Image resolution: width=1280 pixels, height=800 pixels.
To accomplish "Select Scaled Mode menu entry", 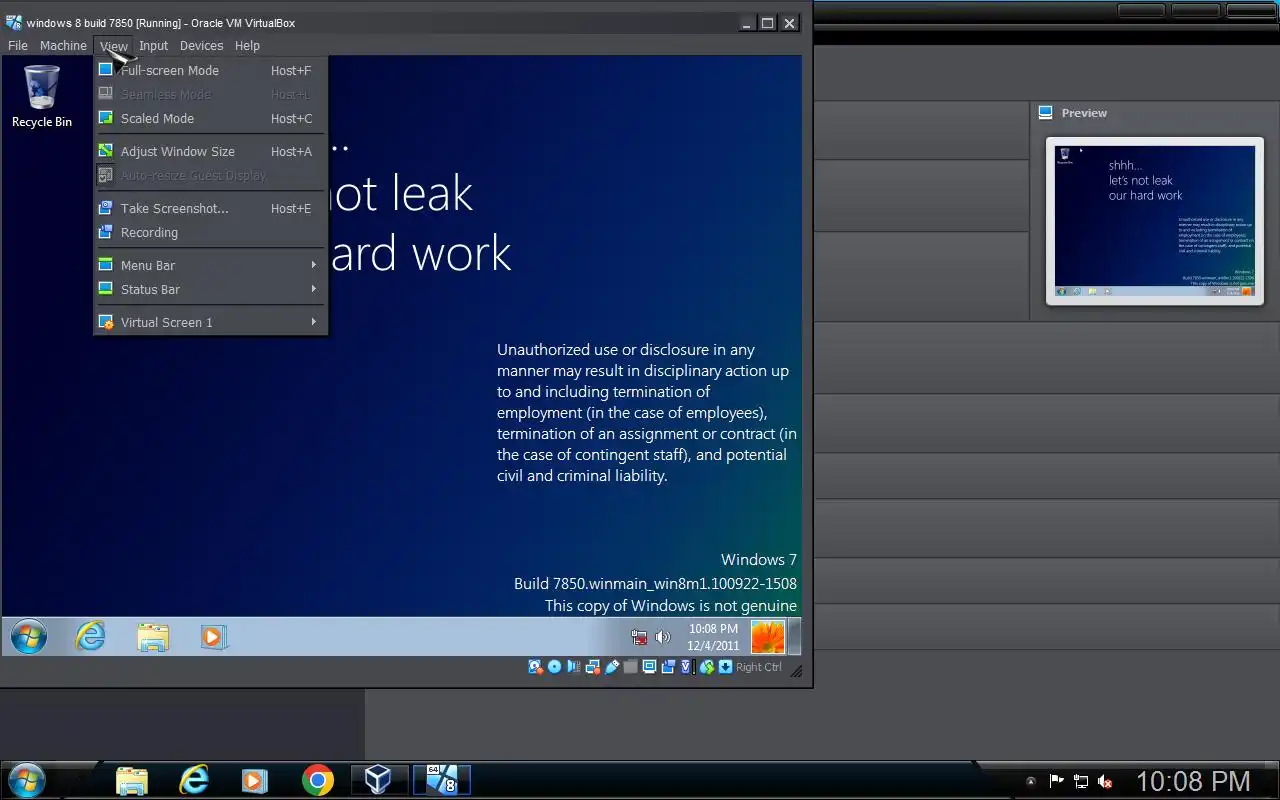I will pyautogui.click(x=210, y=118).
